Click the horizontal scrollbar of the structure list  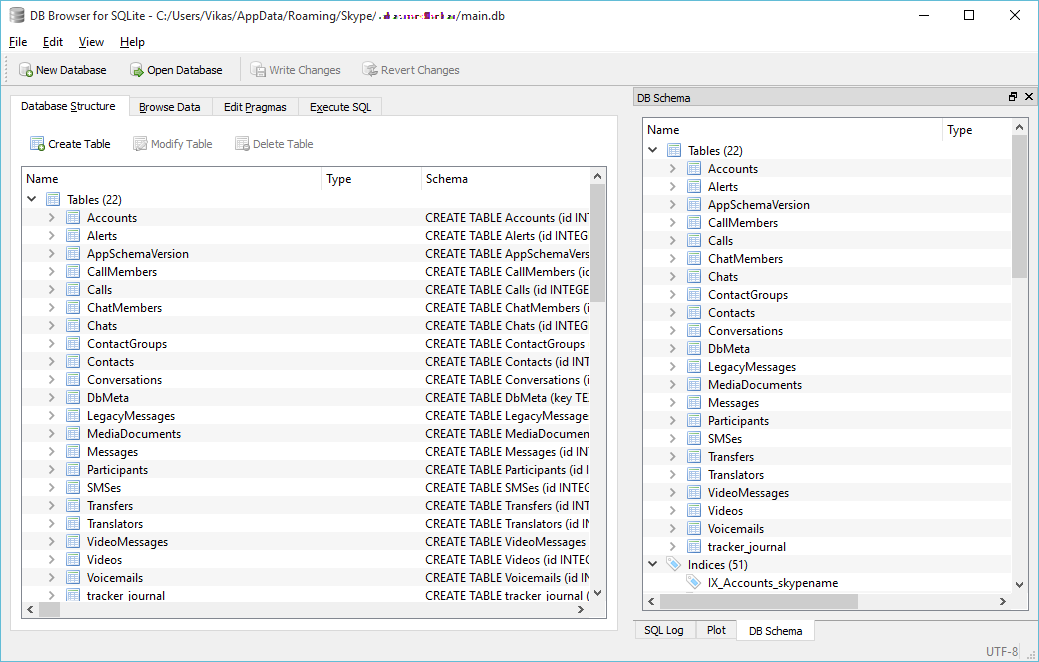click(300, 610)
